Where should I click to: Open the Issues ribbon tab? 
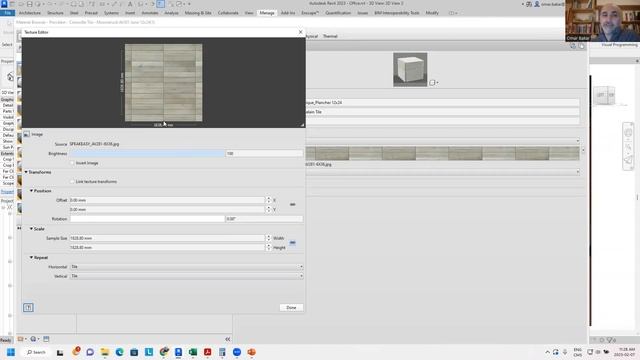pyautogui.click(x=362, y=13)
